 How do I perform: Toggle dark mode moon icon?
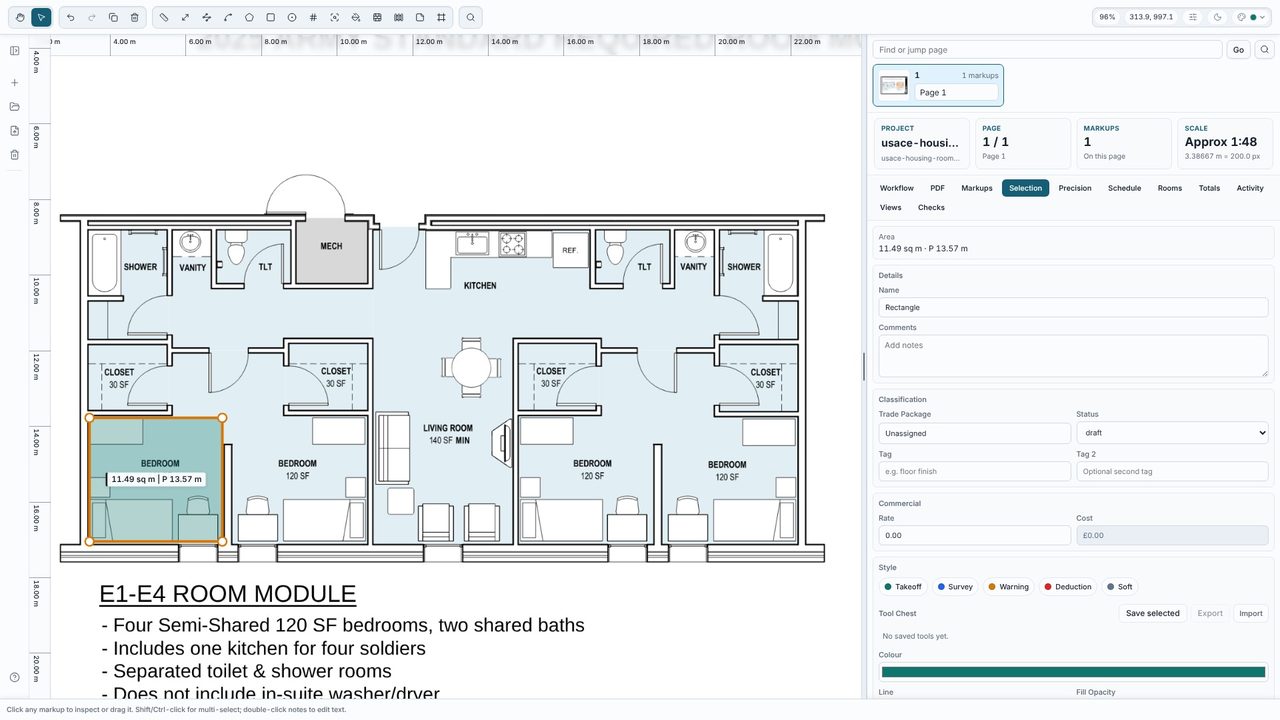1217,17
